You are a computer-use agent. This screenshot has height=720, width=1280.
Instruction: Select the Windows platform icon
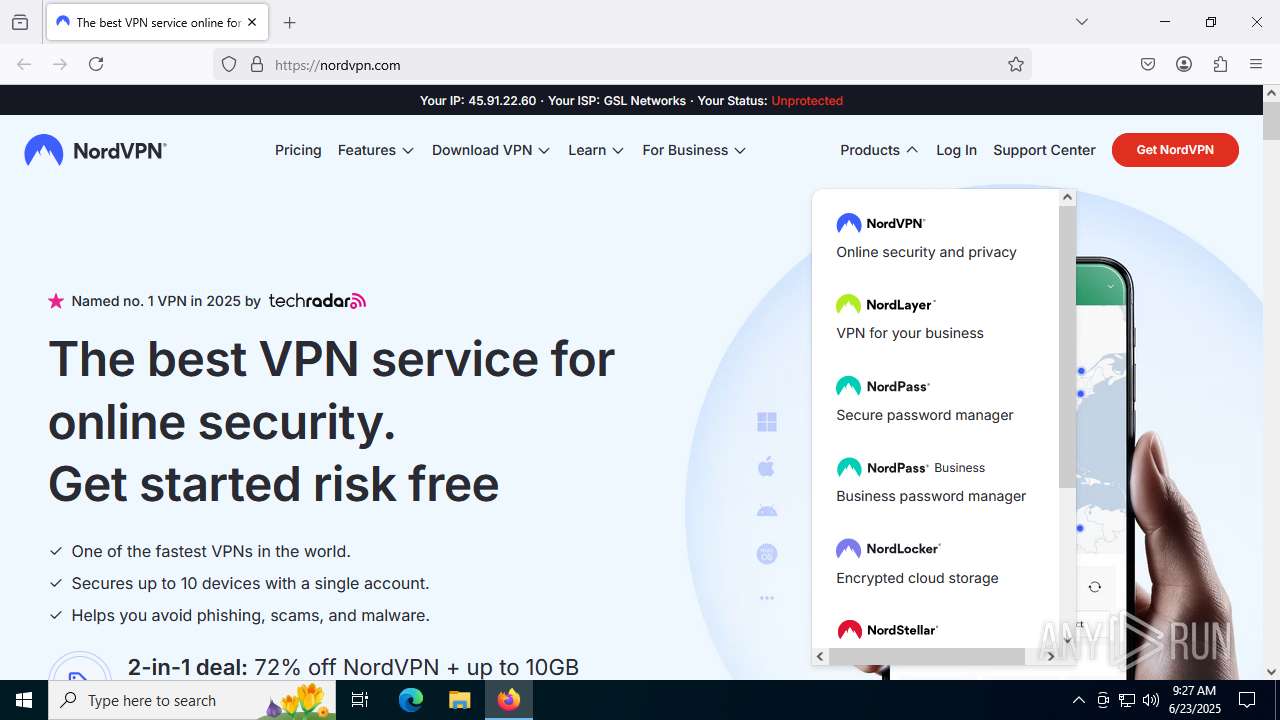767,422
